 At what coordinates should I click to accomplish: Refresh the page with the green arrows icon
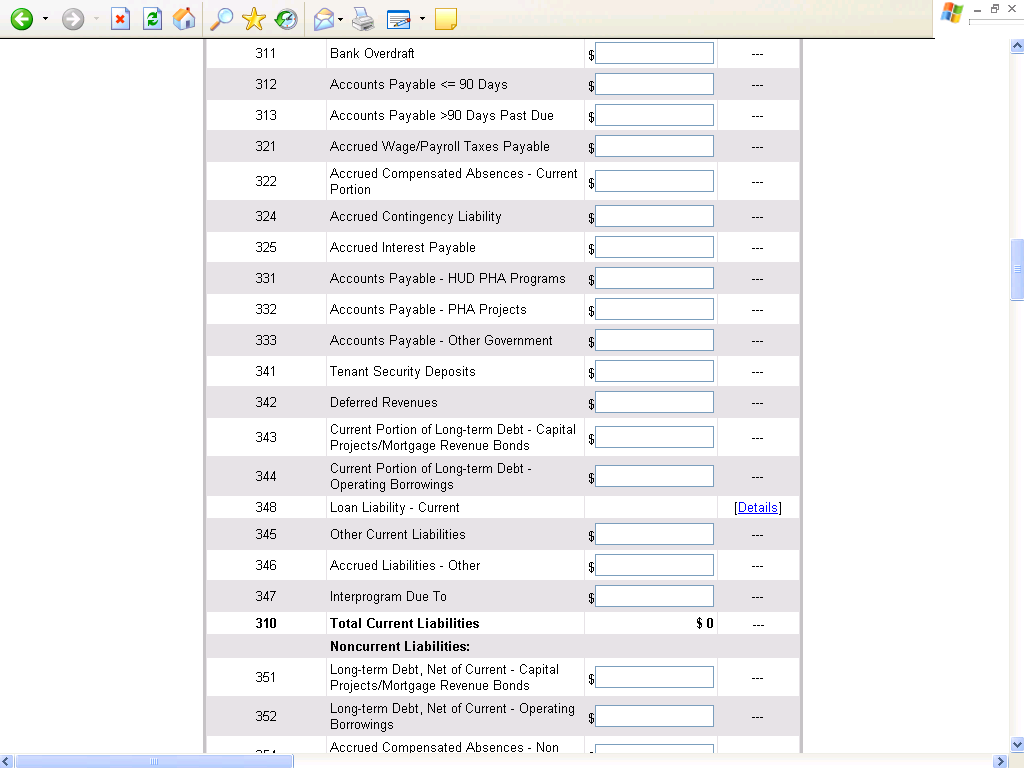coord(152,19)
